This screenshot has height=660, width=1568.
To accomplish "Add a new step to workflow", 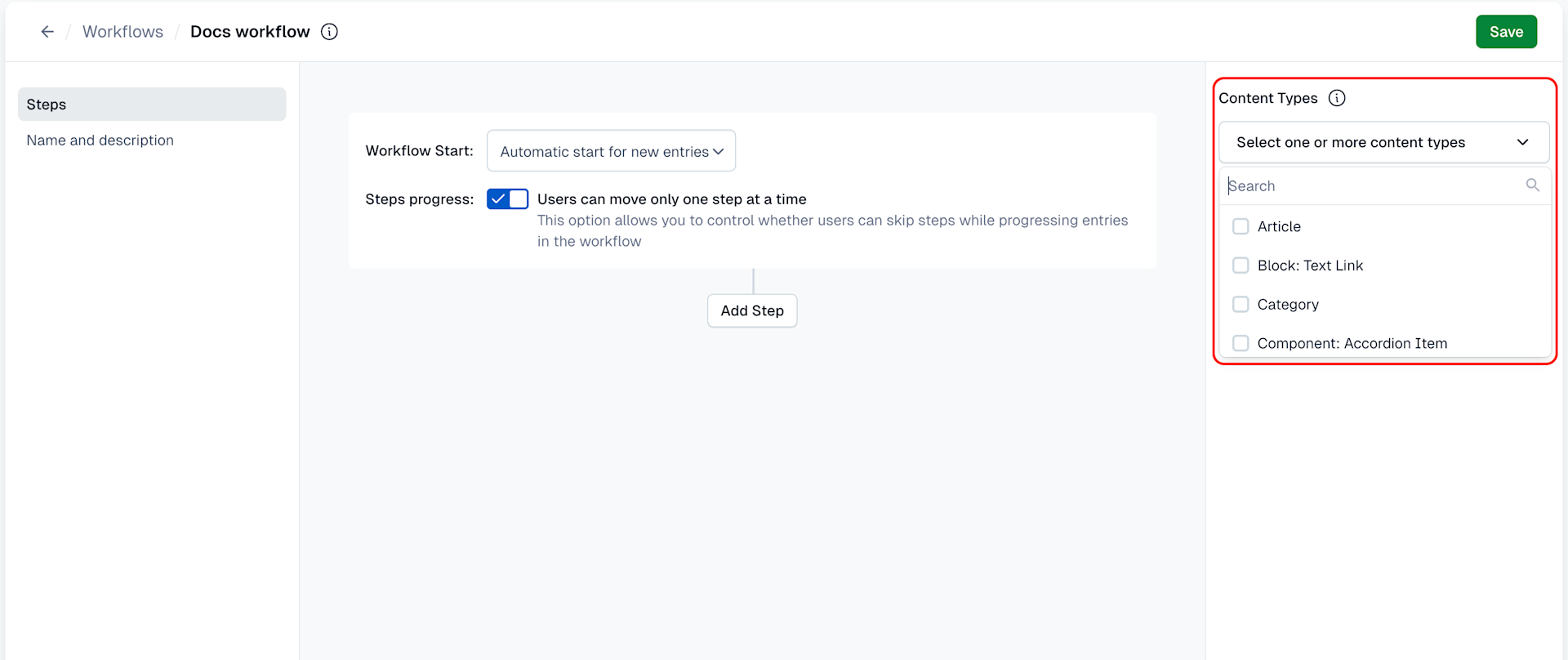I will pyautogui.click(x=752, y=311).
